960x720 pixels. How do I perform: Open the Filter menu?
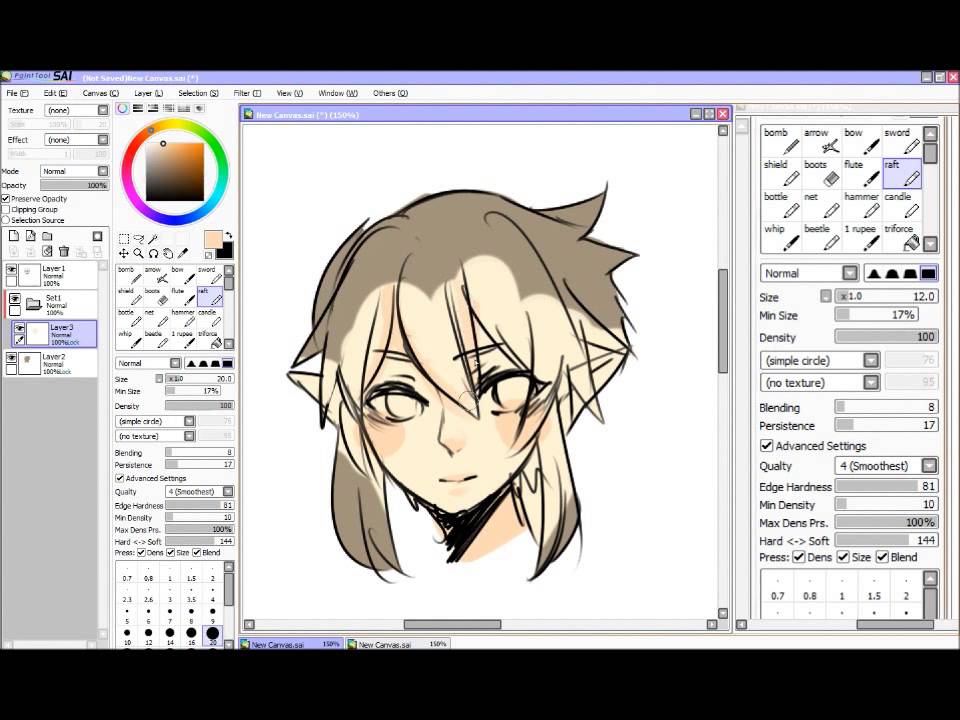(x=246, y=93)
